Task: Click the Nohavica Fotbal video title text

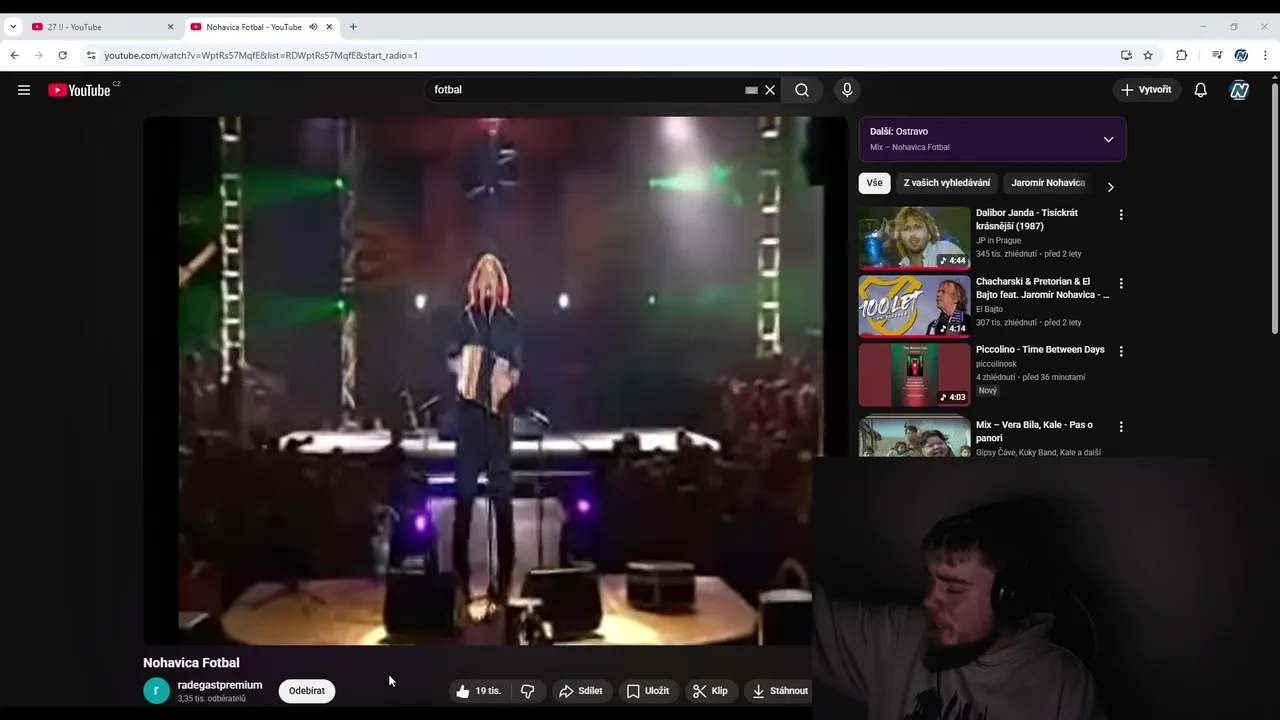Action: point(191,663)
